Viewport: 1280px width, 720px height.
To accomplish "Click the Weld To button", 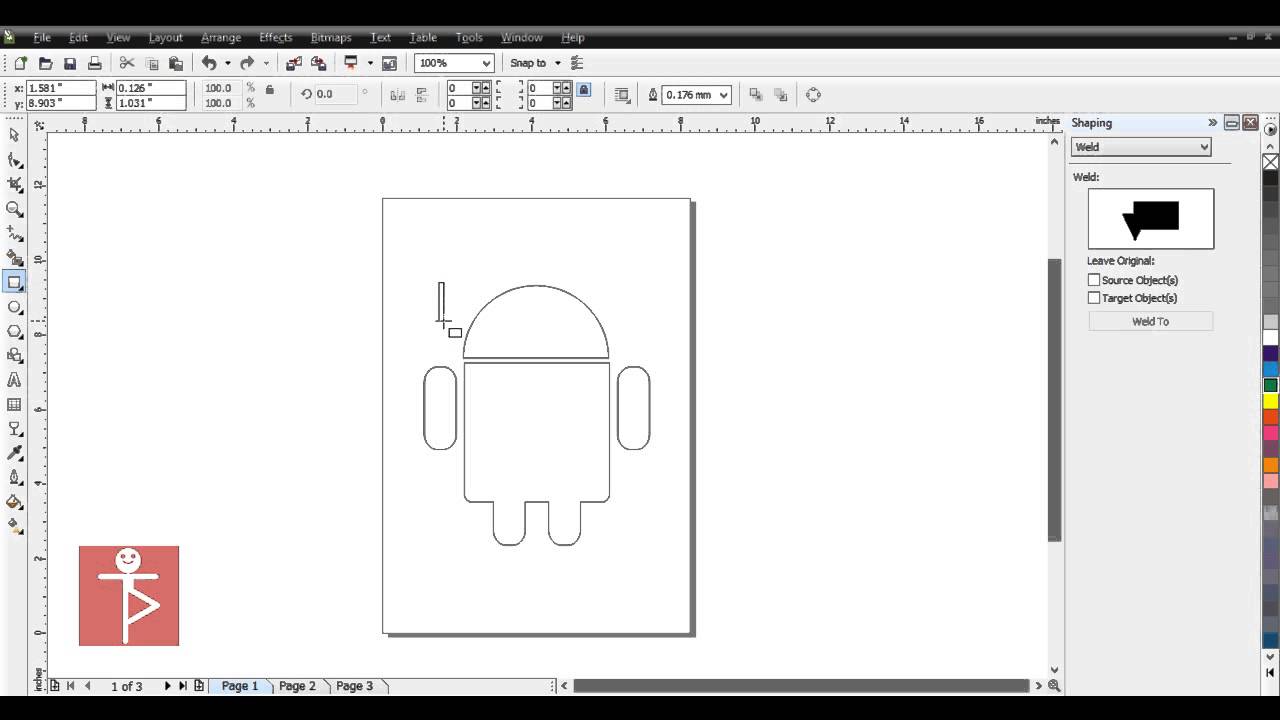I will [1150, 321].
